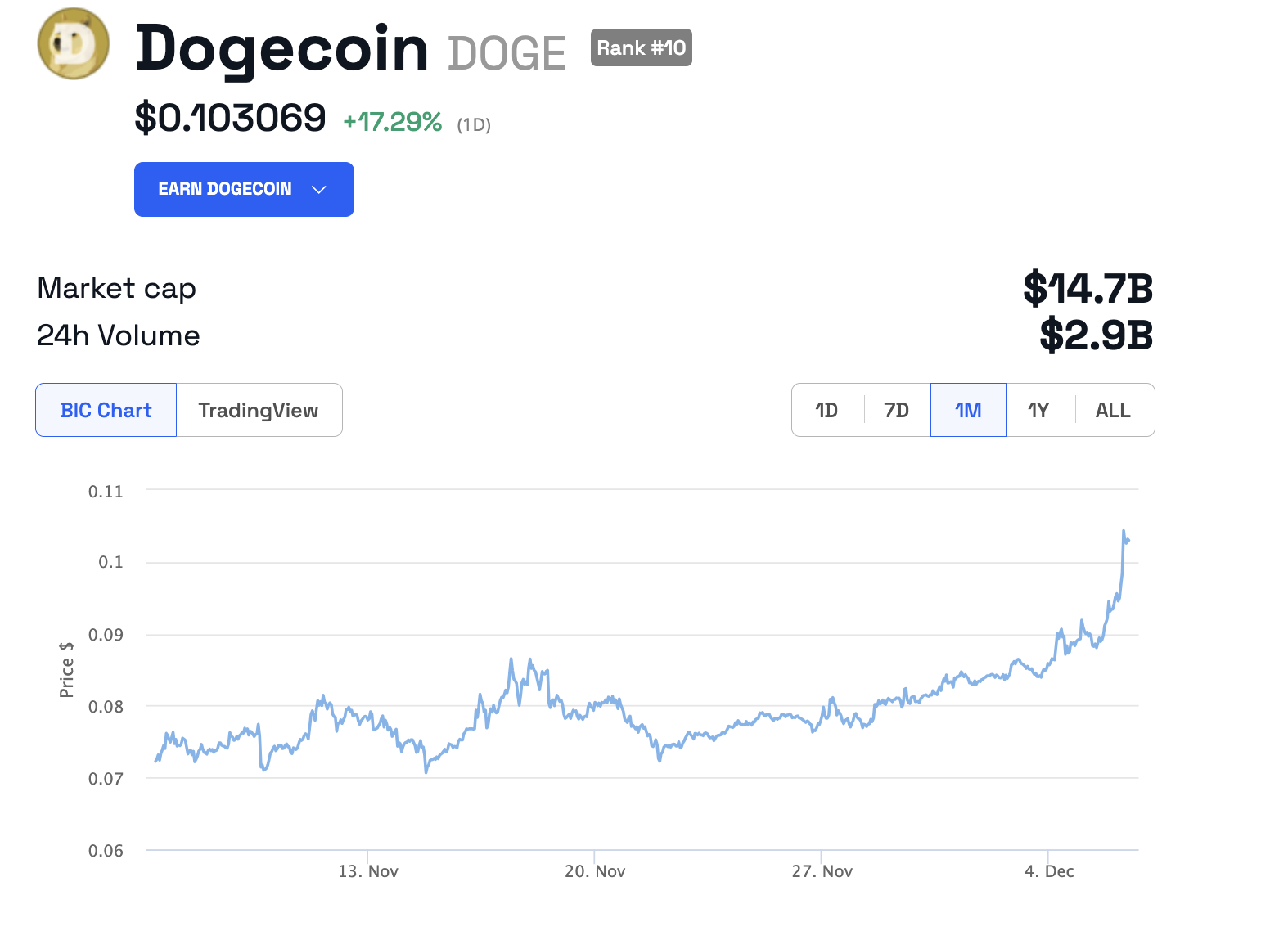Select the 1Y time range
Image resolution: width=1288 pixels, height=931 pixels.
[x=1039, y=410]
